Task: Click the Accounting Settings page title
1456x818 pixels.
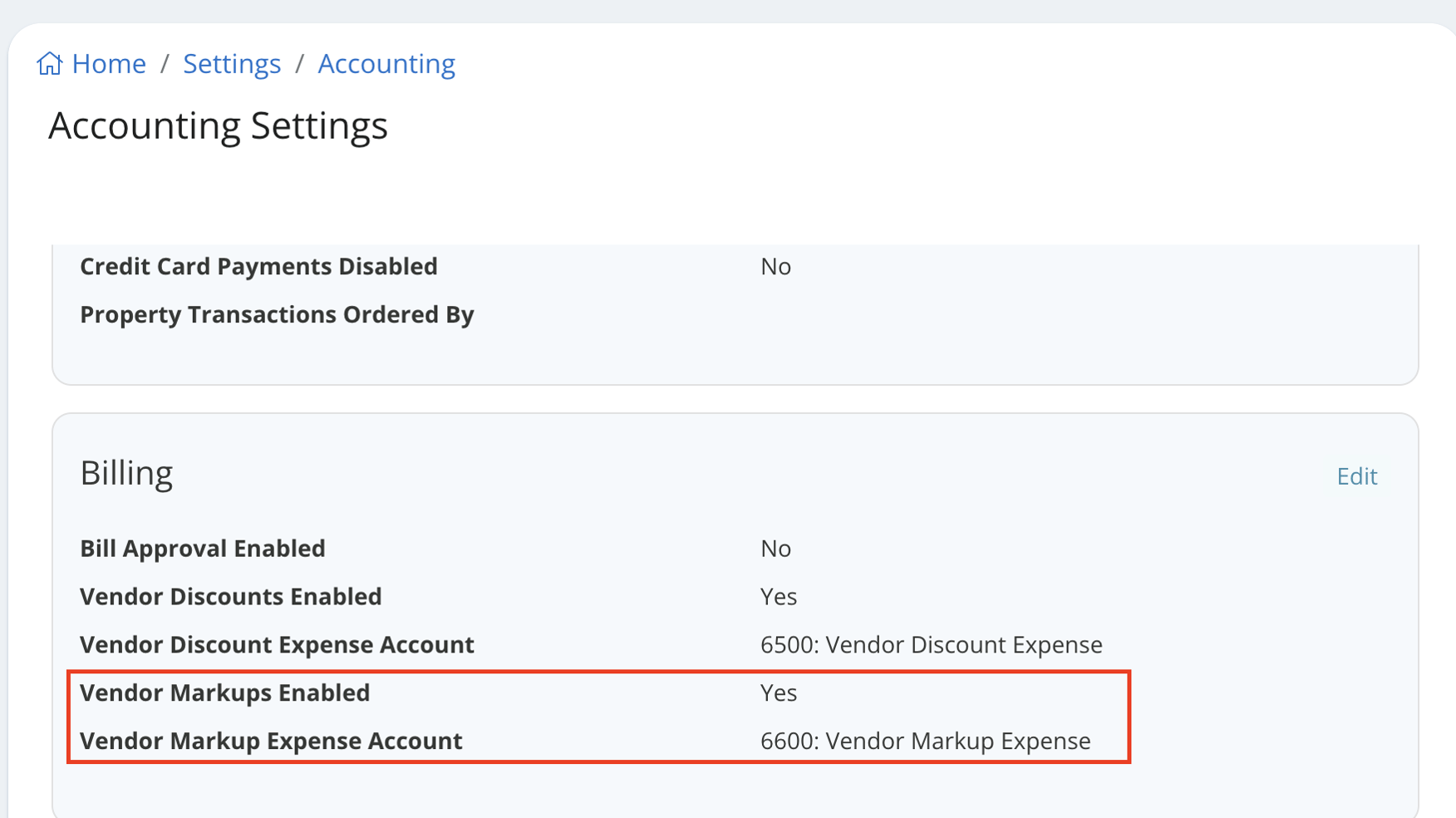Action: point(218,126)
